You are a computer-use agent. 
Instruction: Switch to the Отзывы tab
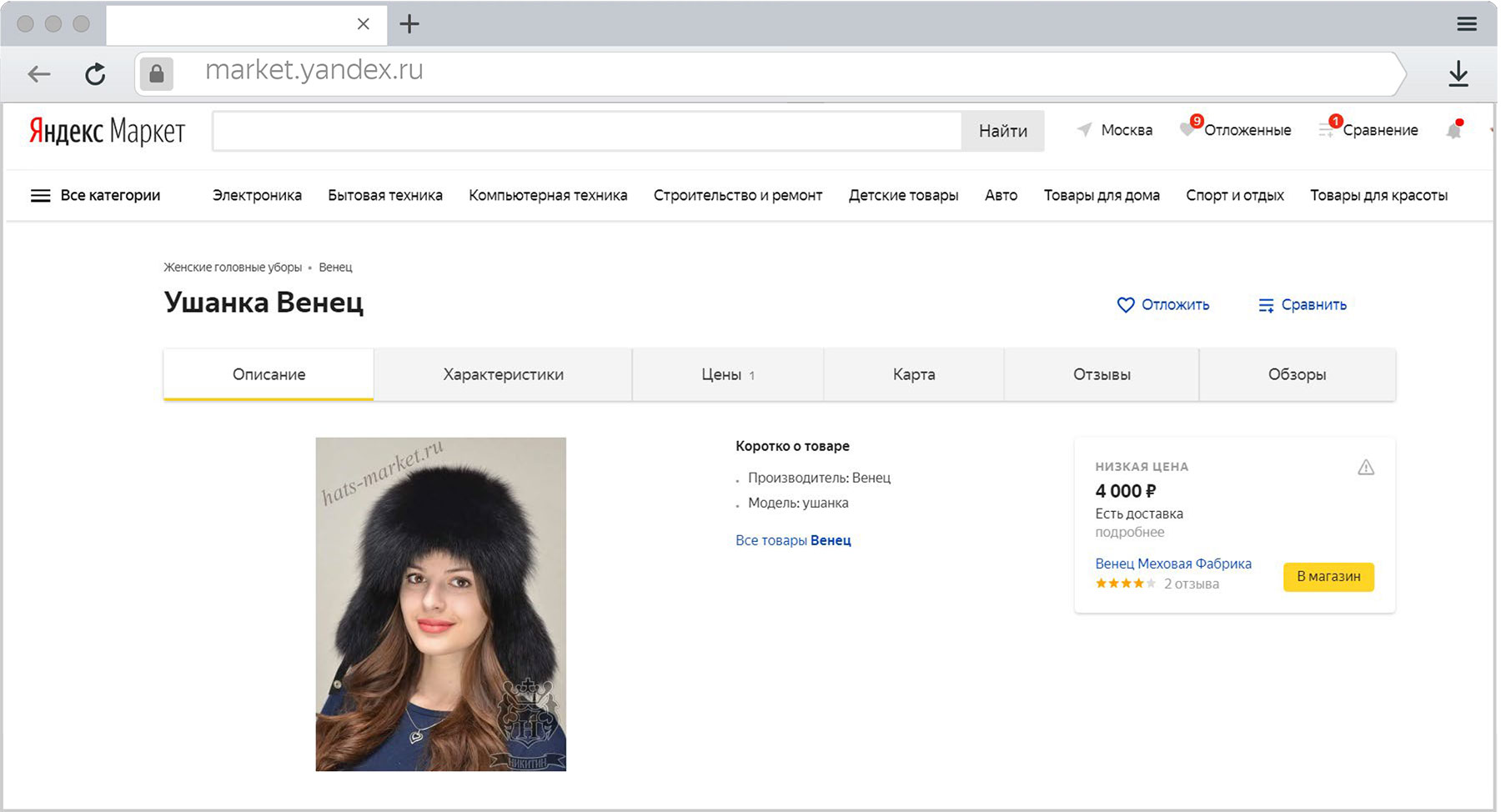coord(1102,374)
